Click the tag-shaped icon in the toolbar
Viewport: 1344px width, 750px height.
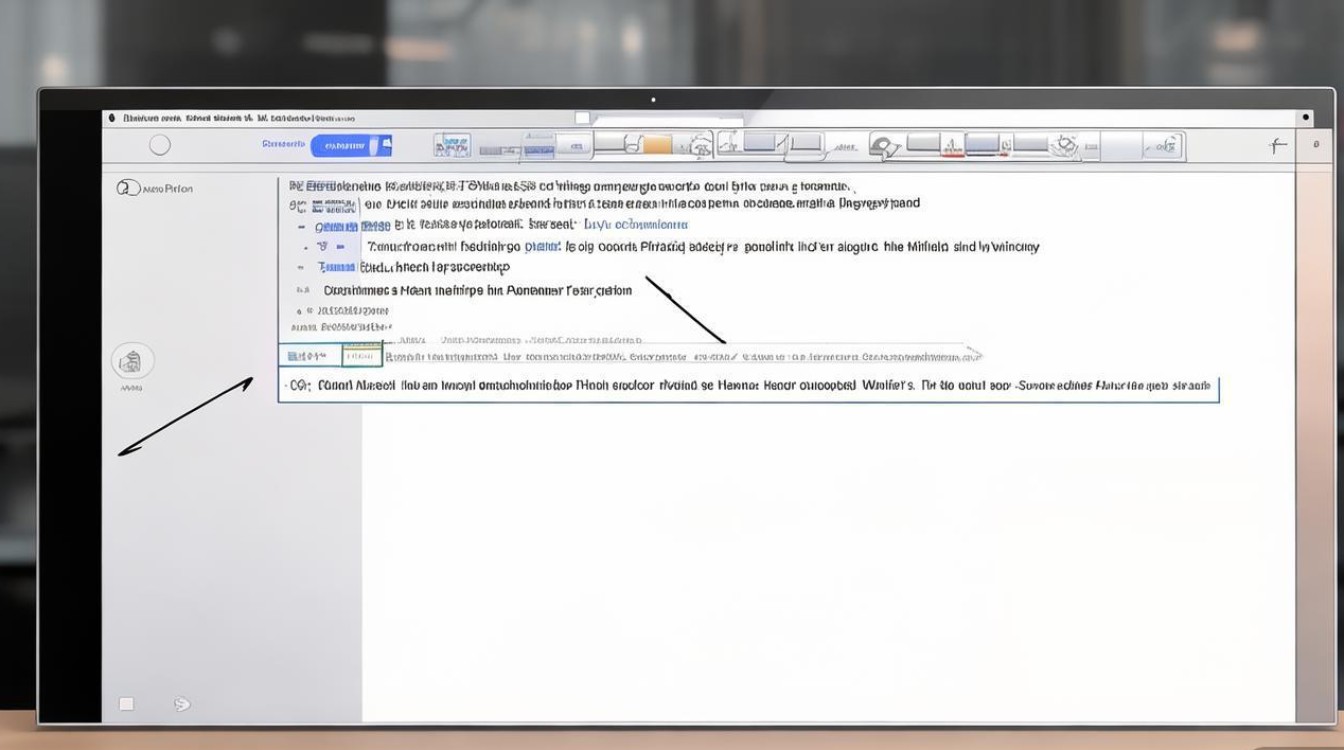pos(884,146)
